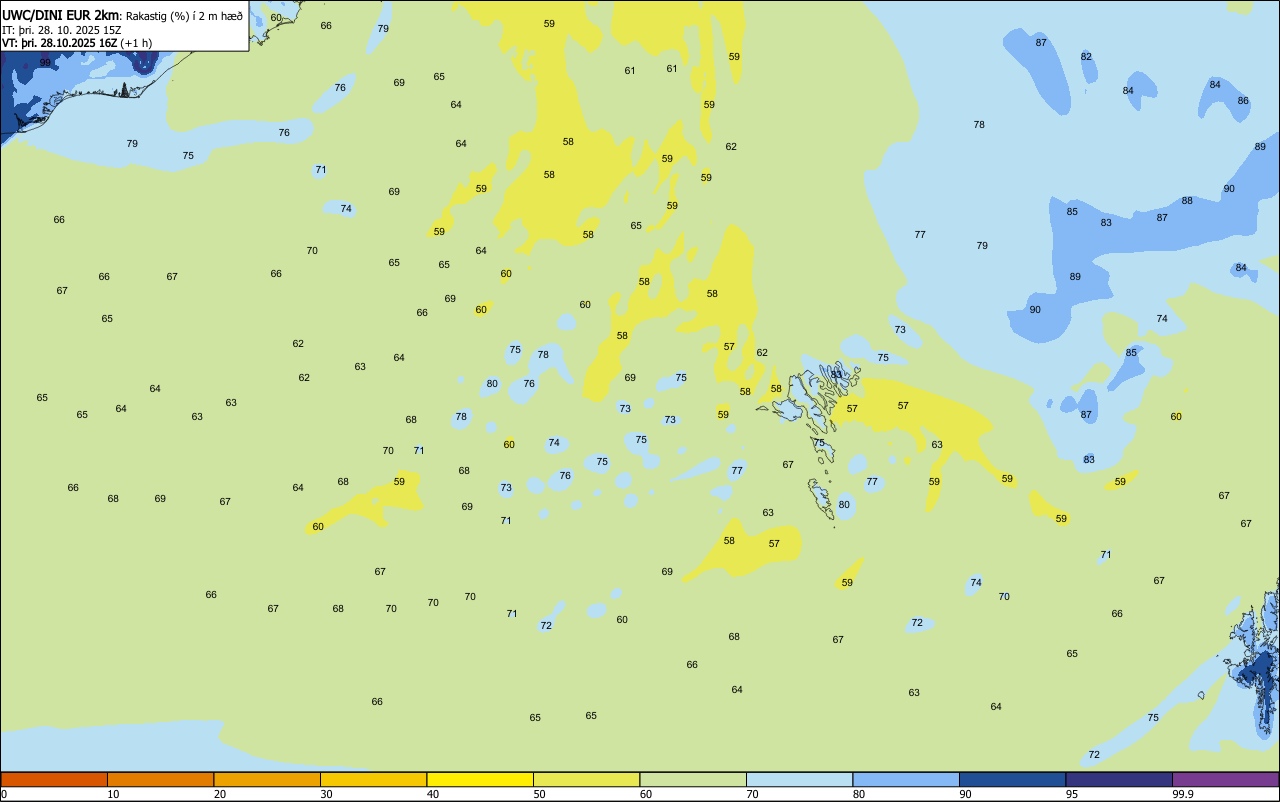Click the 50–60 pale yellow legend swatch
Viewport: 1280px width, 802px height.
coord(586,779)
